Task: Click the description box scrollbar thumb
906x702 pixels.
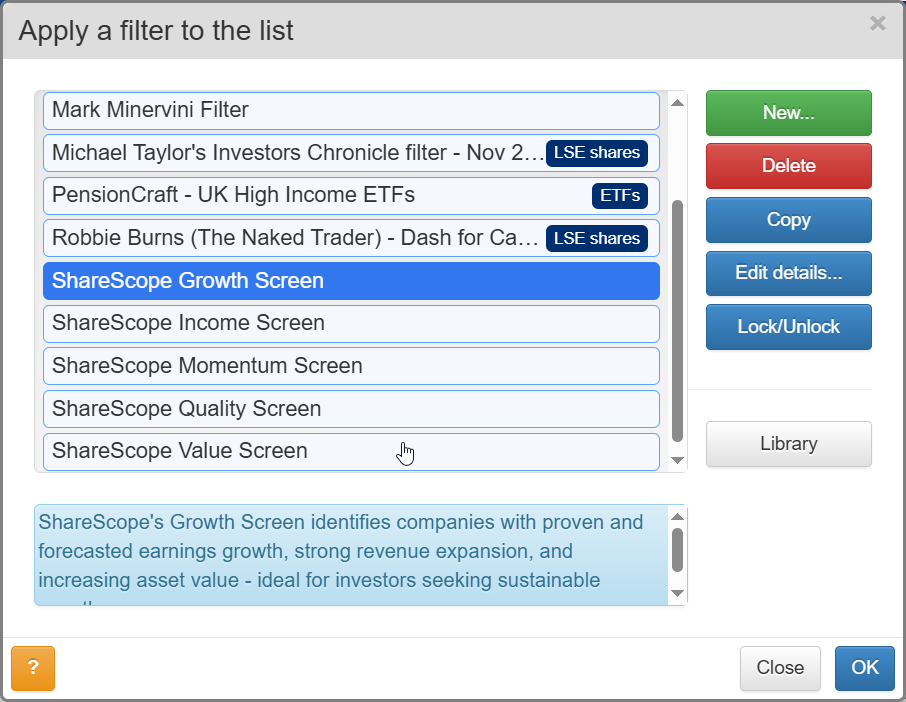Action: click(678, 550)
